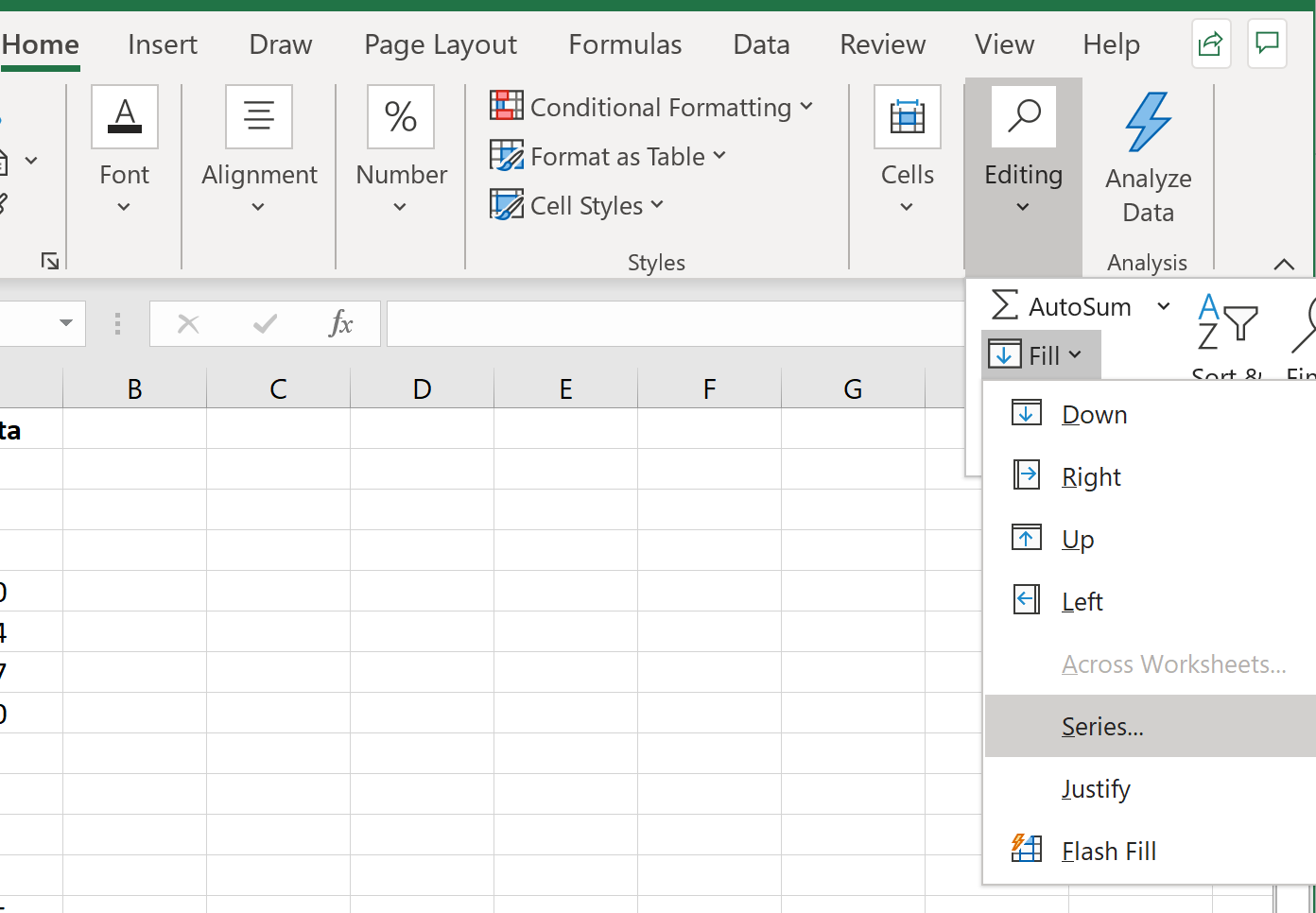Switch to the Review tab
Viewport: 1316px width, 913px height.
pos(883,44)
